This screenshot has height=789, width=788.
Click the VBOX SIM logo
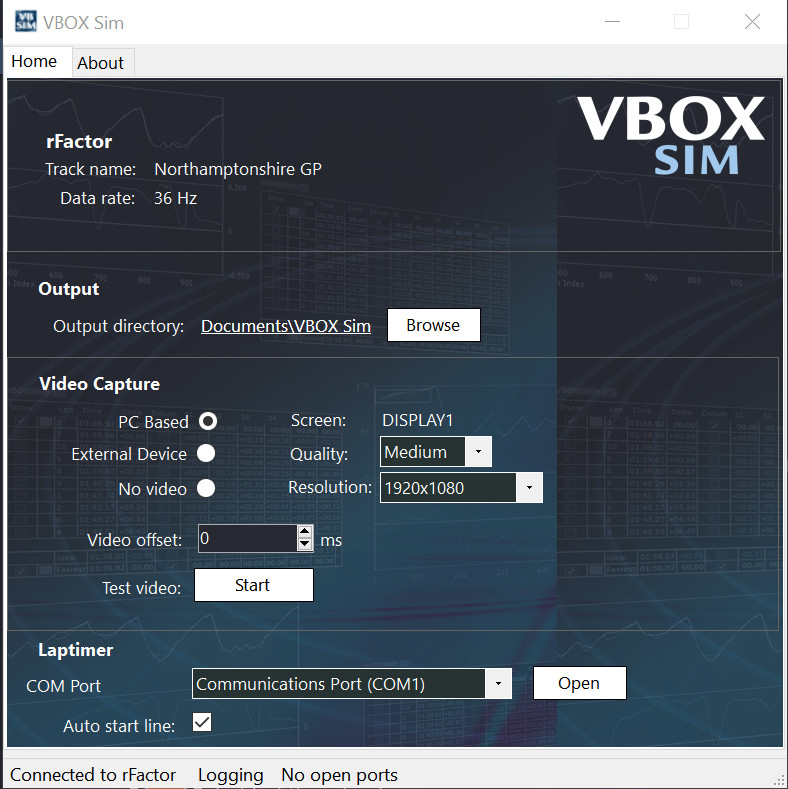[x=670, y=135]
